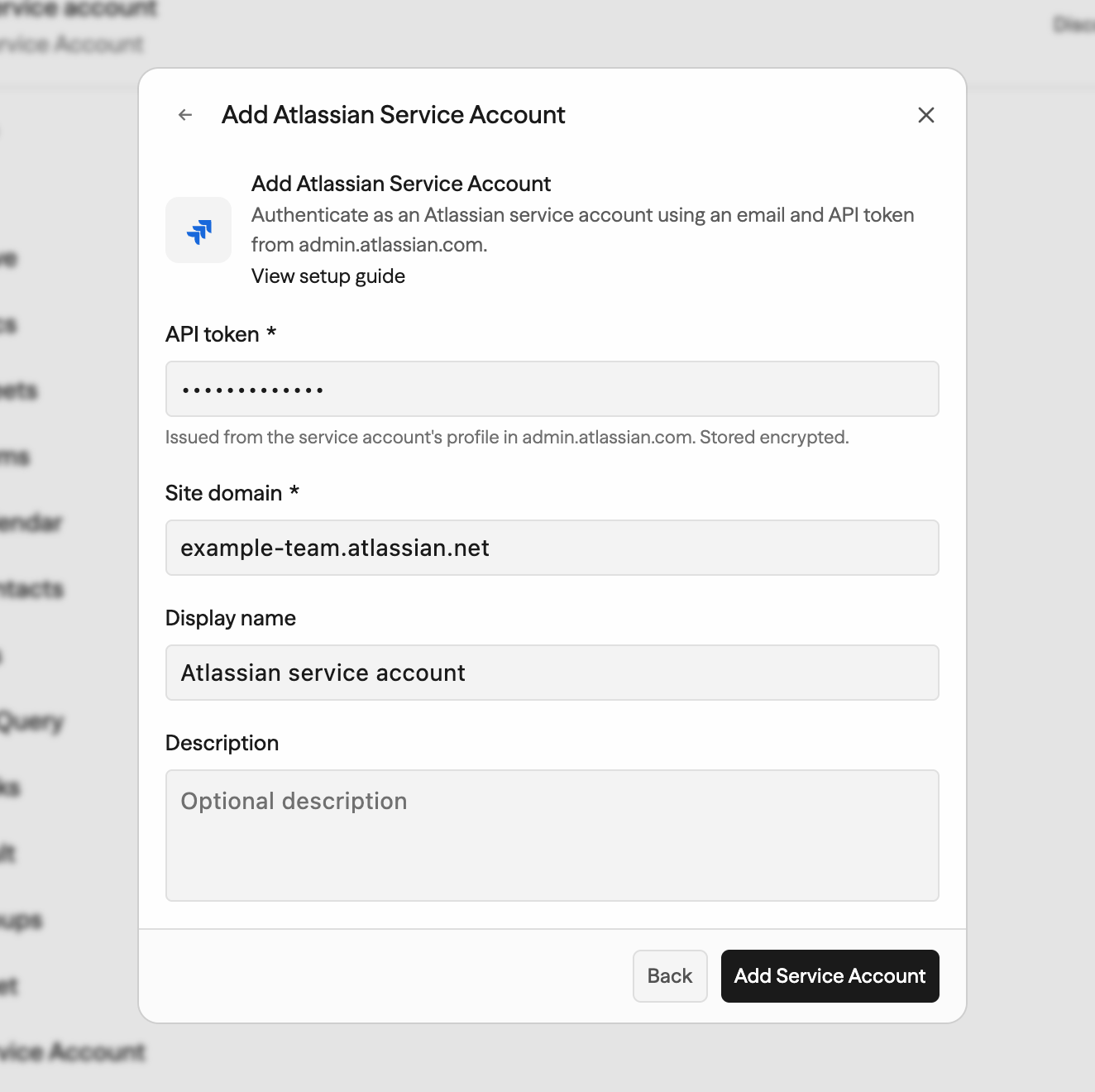Image resolution: width=1095 pixels, height=1092 pixels.
Task: Click the 'Display name' label
Action: [231, 618]
